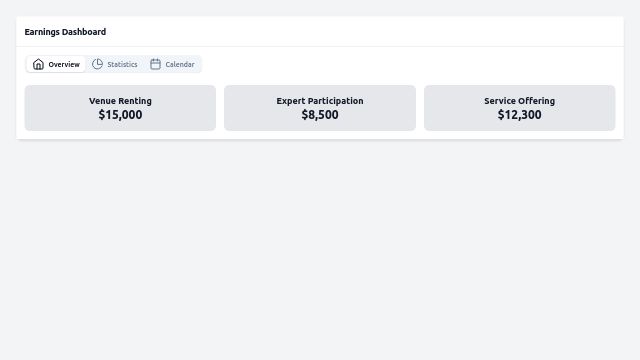Select the Overview tab label
Image resolution: width=640 pixels, height=360 pixels.
64,64
